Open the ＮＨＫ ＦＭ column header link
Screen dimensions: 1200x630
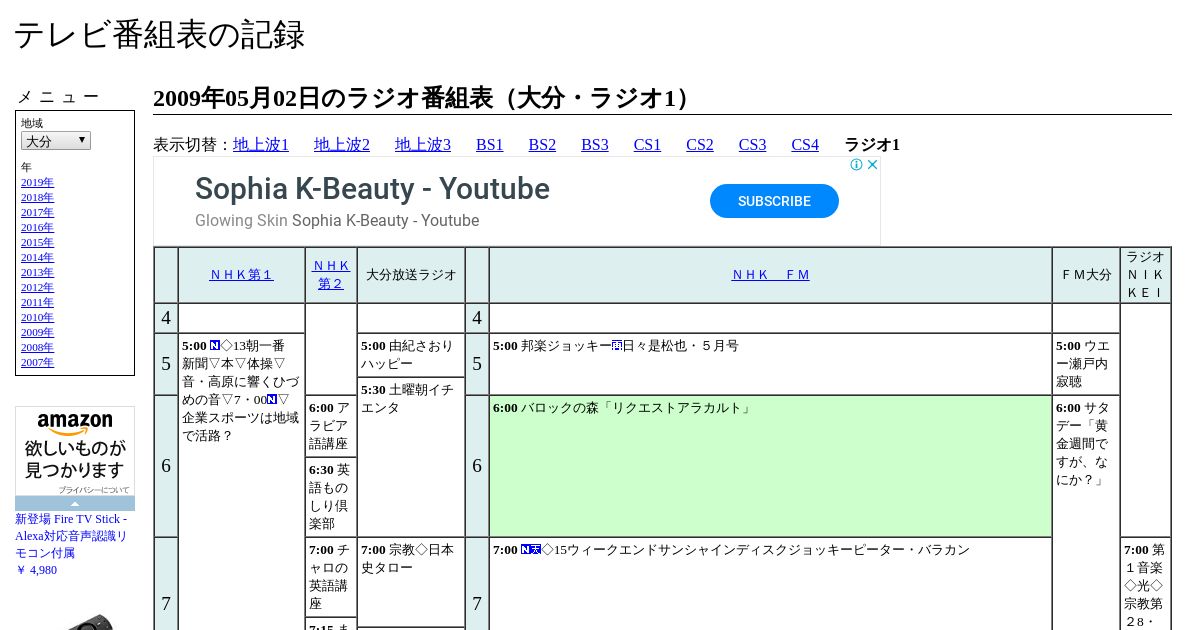click(x=770, y=275)
